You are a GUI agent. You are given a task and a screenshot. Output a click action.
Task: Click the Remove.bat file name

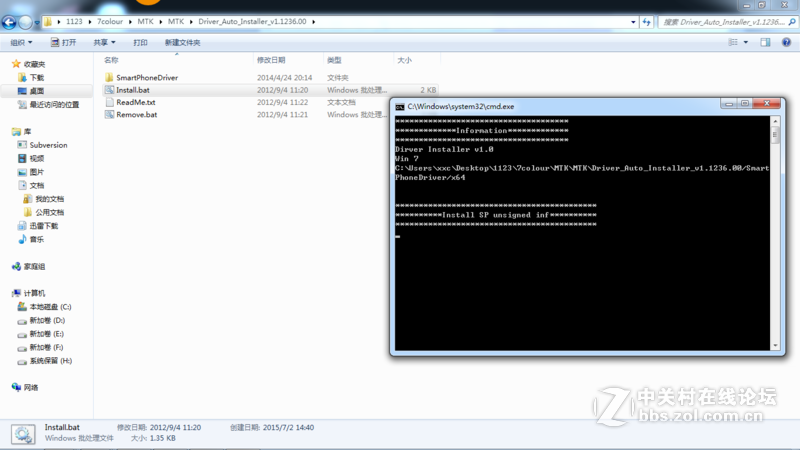[x=137, y=114]
